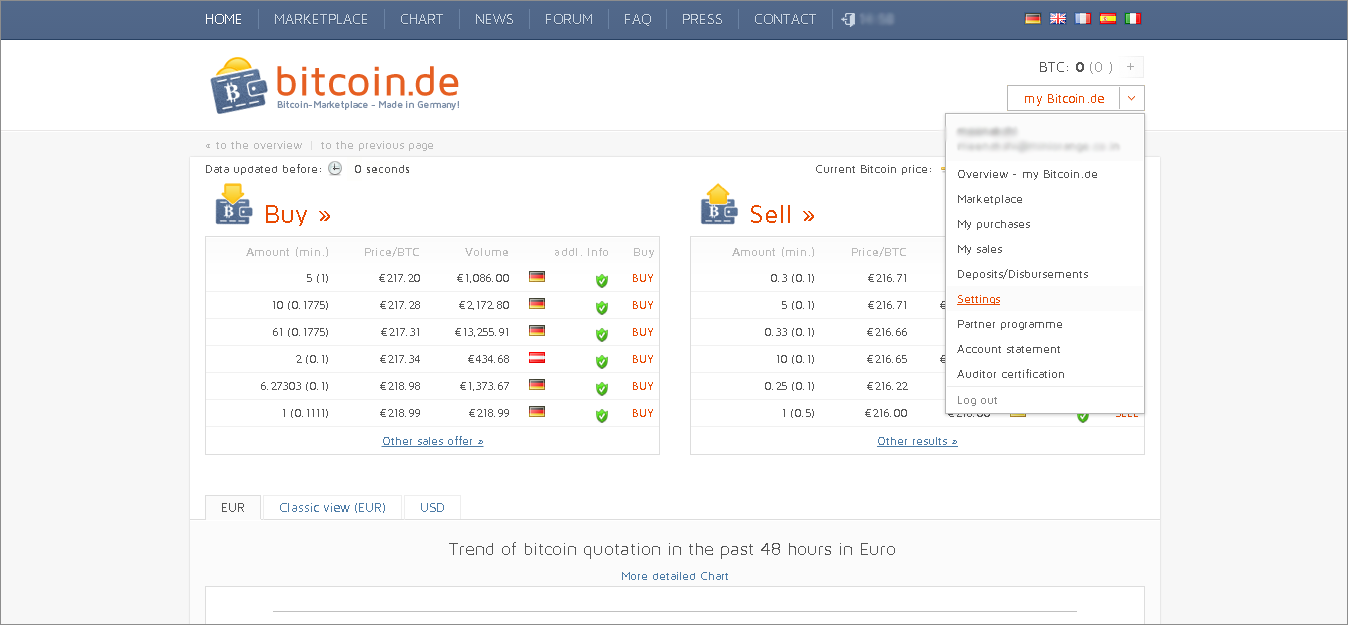Click green shield in €218.99 buy row
The height and width of the screenshot is (625, 1348).
pyautogui.click(x=602, y=415)
